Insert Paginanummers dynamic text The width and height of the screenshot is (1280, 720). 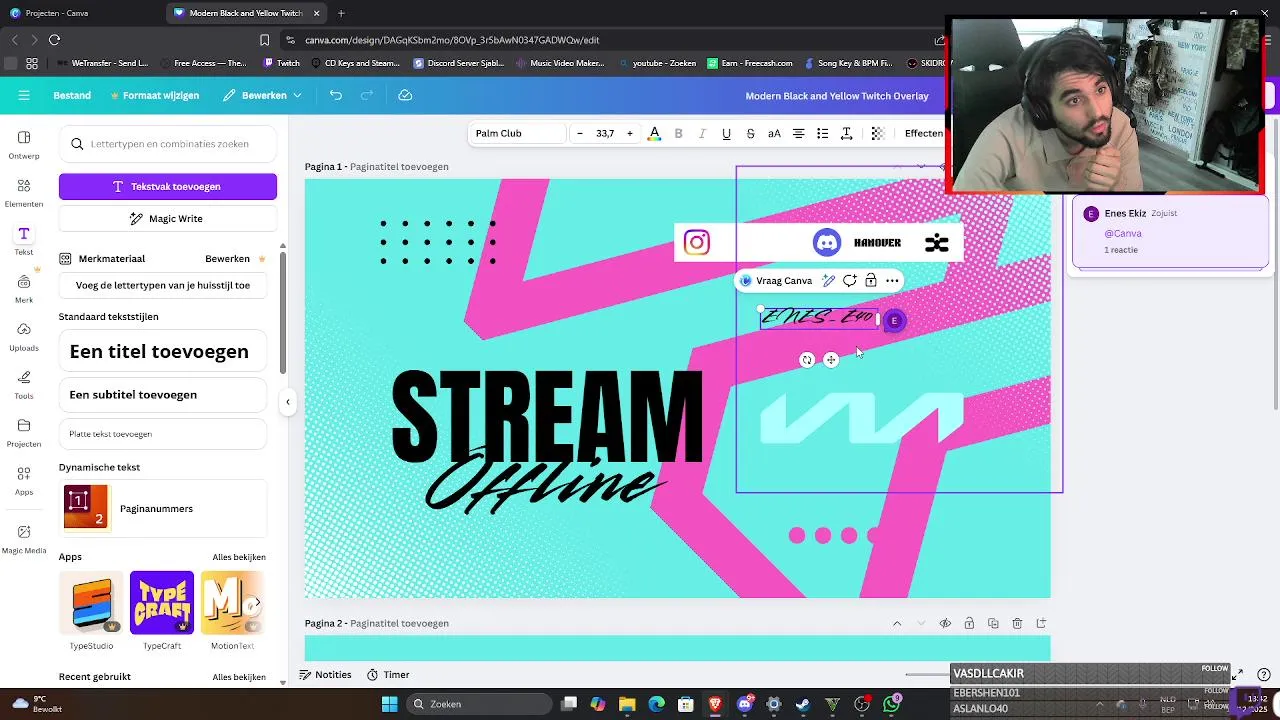[x=163, y=508]
